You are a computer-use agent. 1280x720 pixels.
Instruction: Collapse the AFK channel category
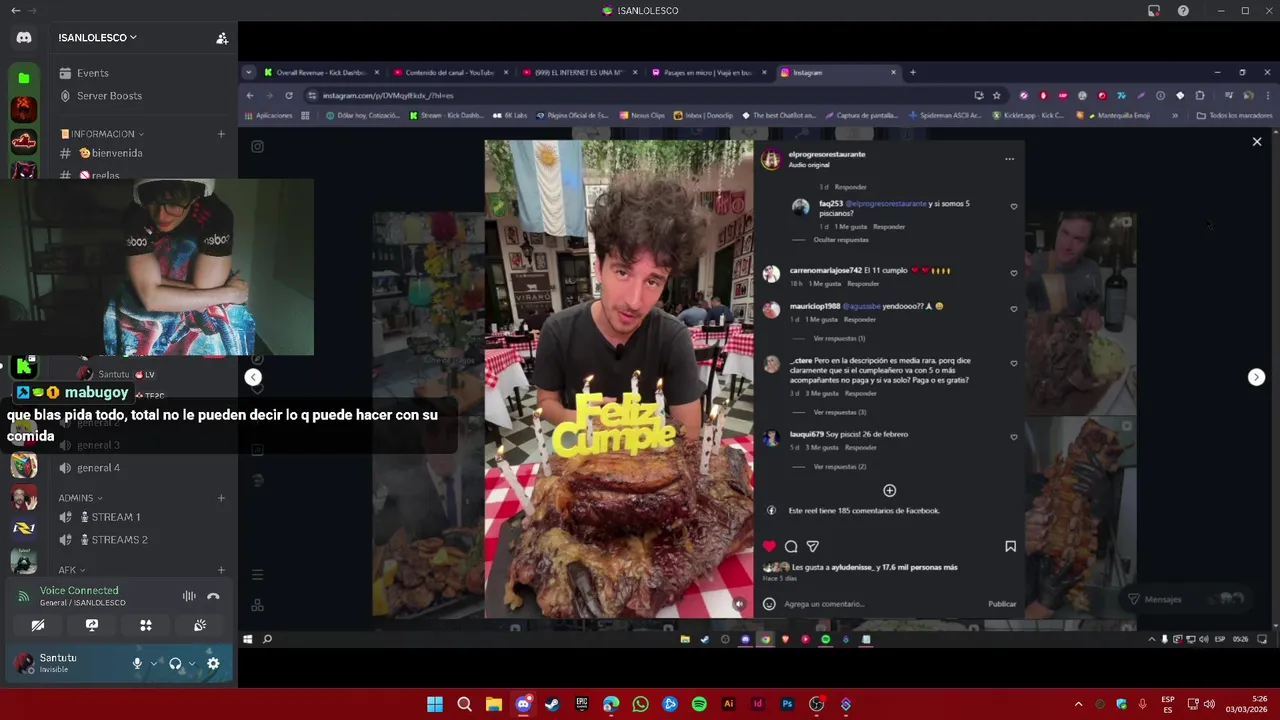click(x=72, y=570)
